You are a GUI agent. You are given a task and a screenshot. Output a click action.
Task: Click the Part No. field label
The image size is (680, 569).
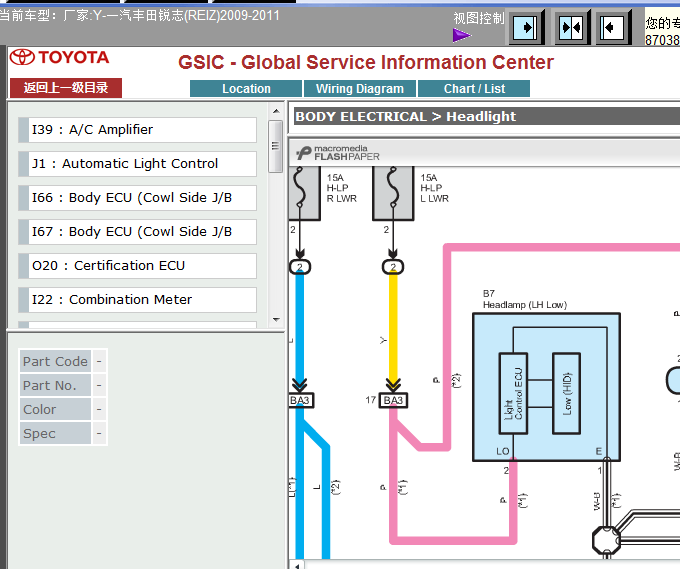coord(56,385)
